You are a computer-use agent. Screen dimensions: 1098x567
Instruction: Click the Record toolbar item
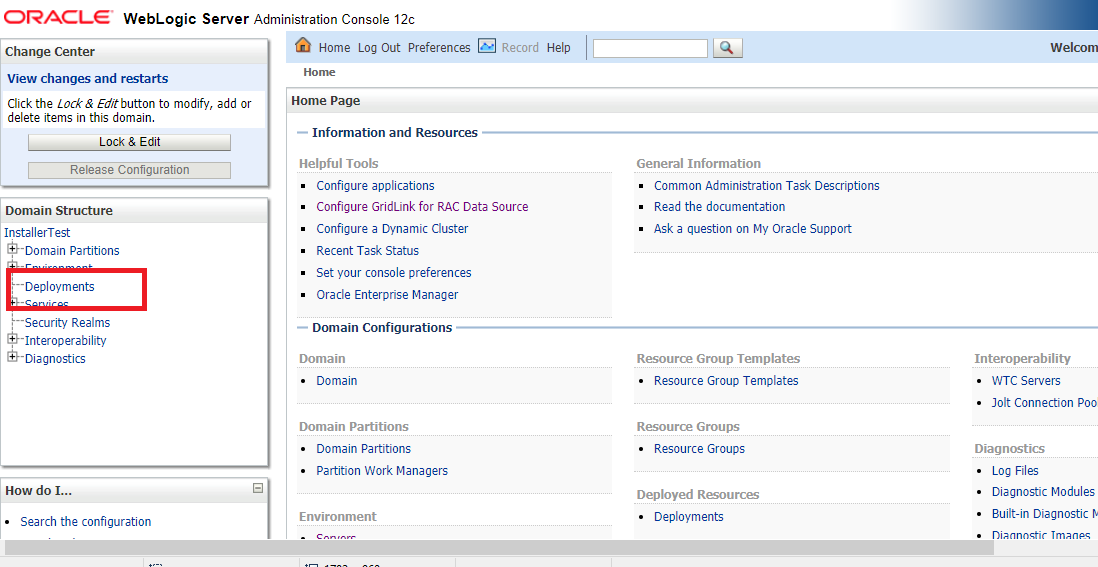520,48
